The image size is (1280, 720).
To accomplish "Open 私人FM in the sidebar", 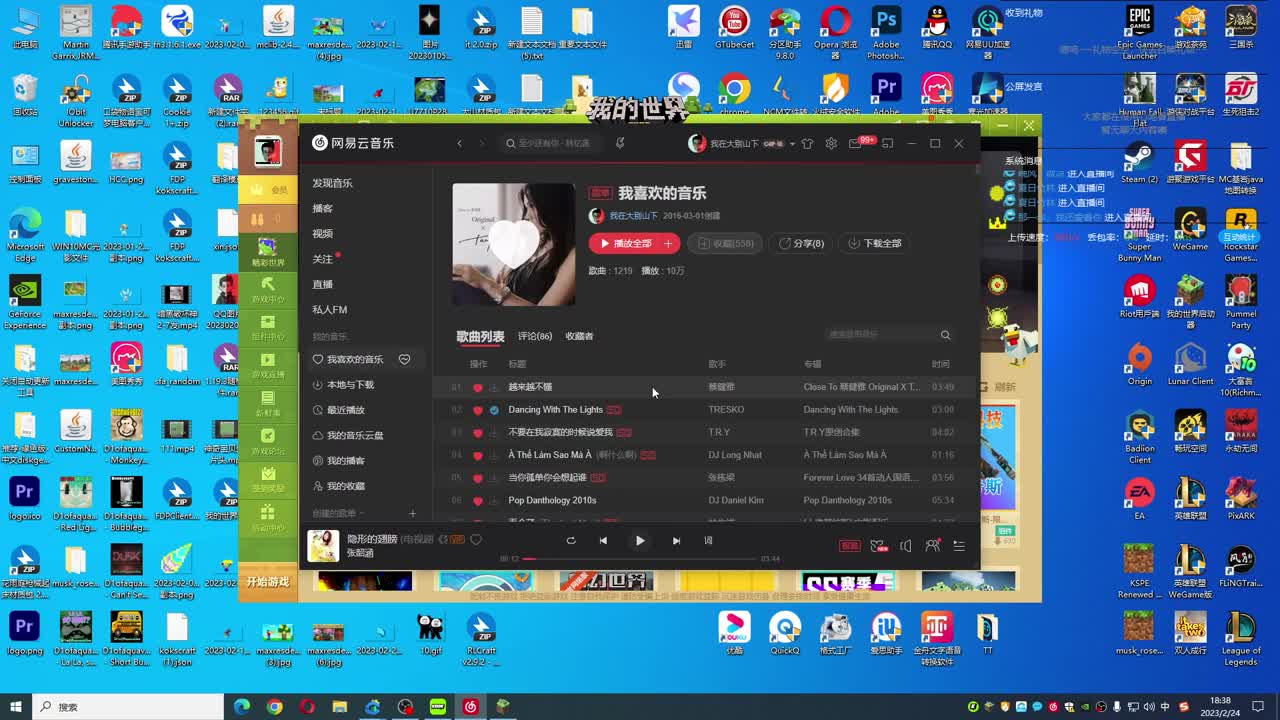I will (x=329, y=310).
